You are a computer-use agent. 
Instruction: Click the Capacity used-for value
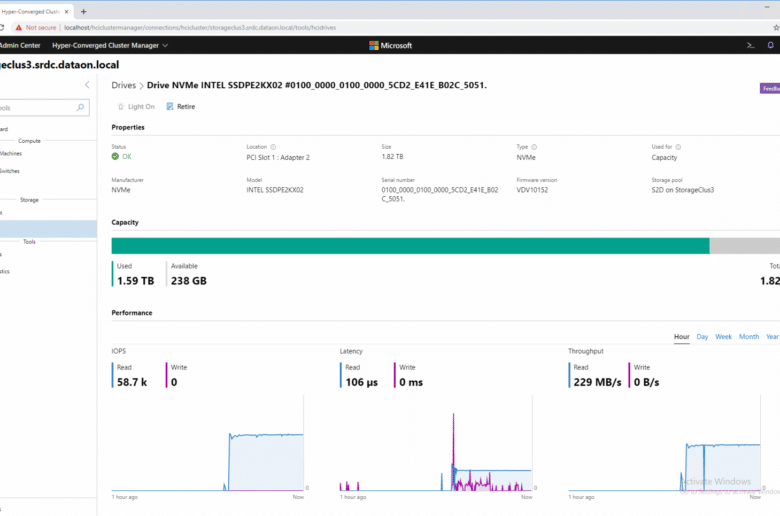[x=664, y=157]
